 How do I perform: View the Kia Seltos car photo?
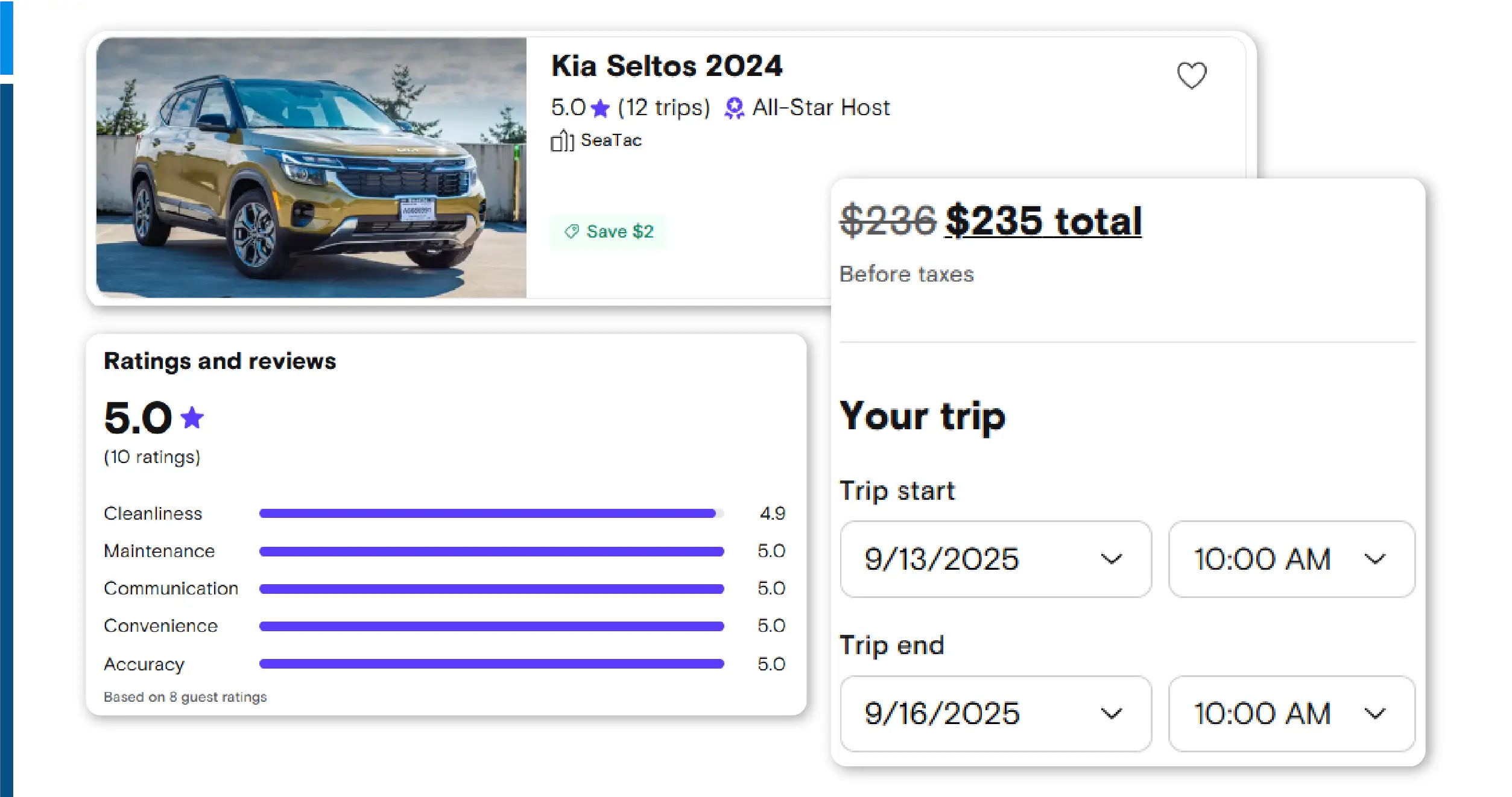pyautogui.click(x=311, y=168)
